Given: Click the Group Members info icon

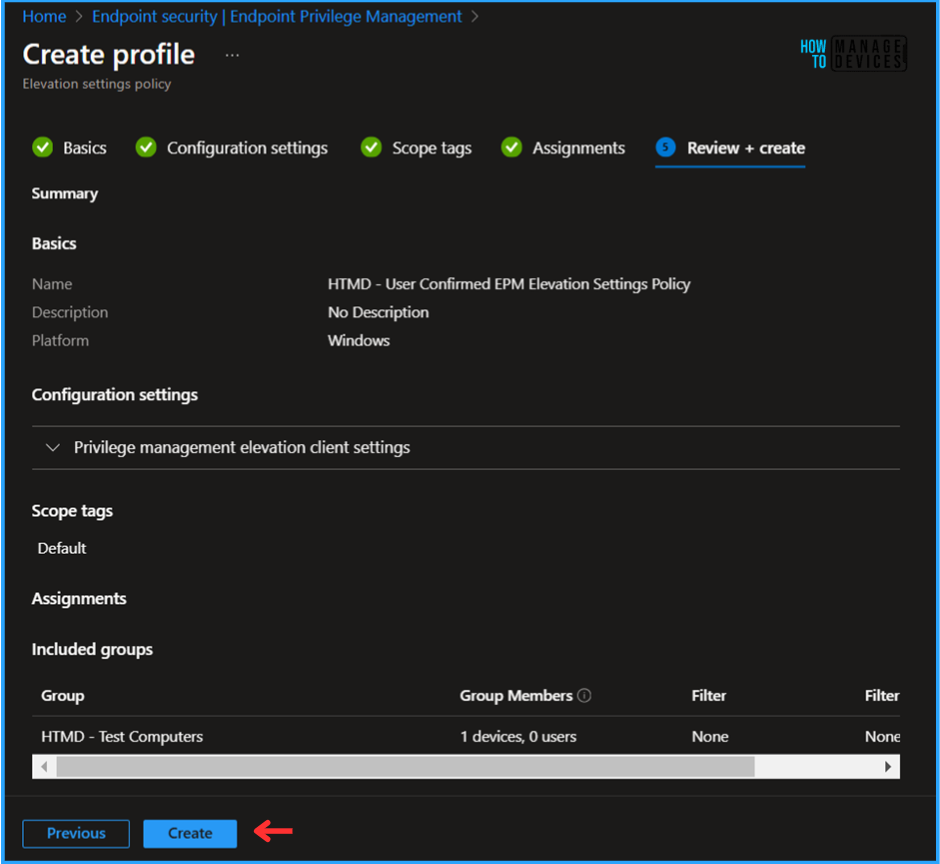Looking at the screenshot, I should coord(584,695).
